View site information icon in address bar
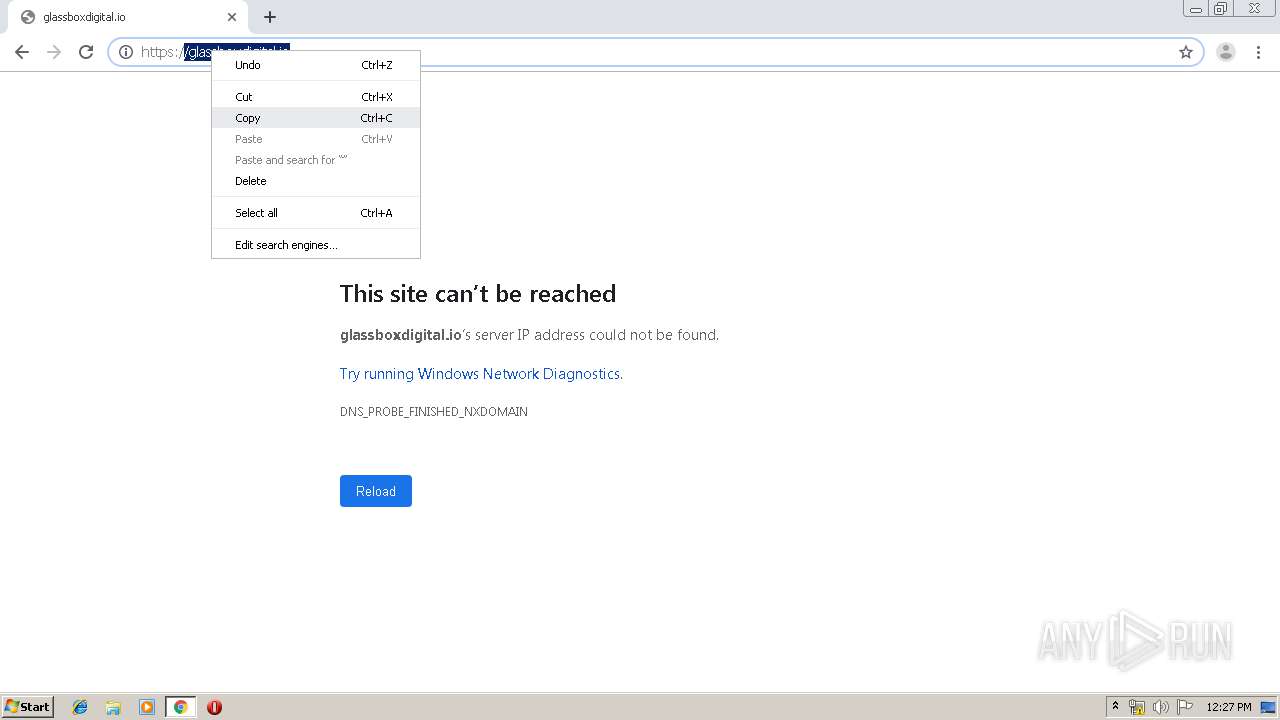Image resolution: width=1280 pixels, height=720 pixels. [126, 52]
